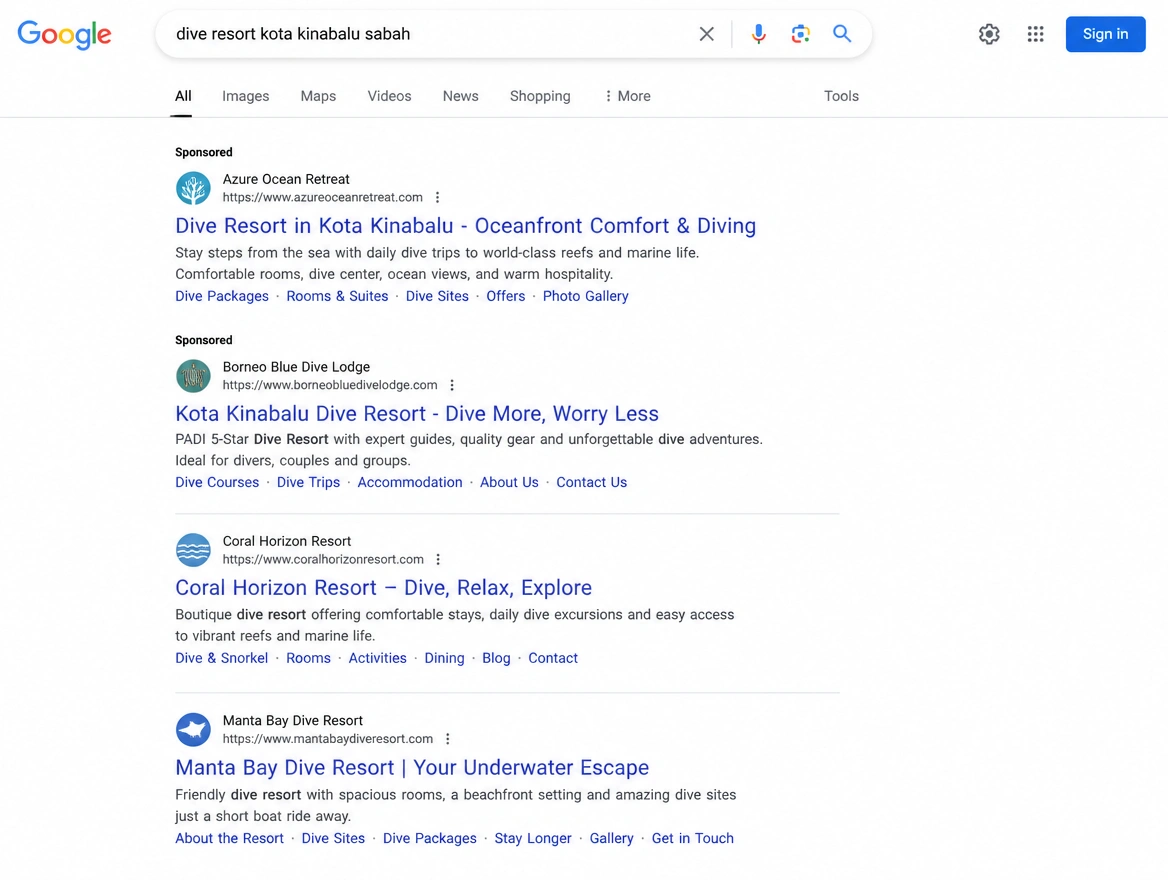This screenshot has width=1168, height=880.
Task: Click the Manta Bay Dive Resort site name
Action: [293, 721]
